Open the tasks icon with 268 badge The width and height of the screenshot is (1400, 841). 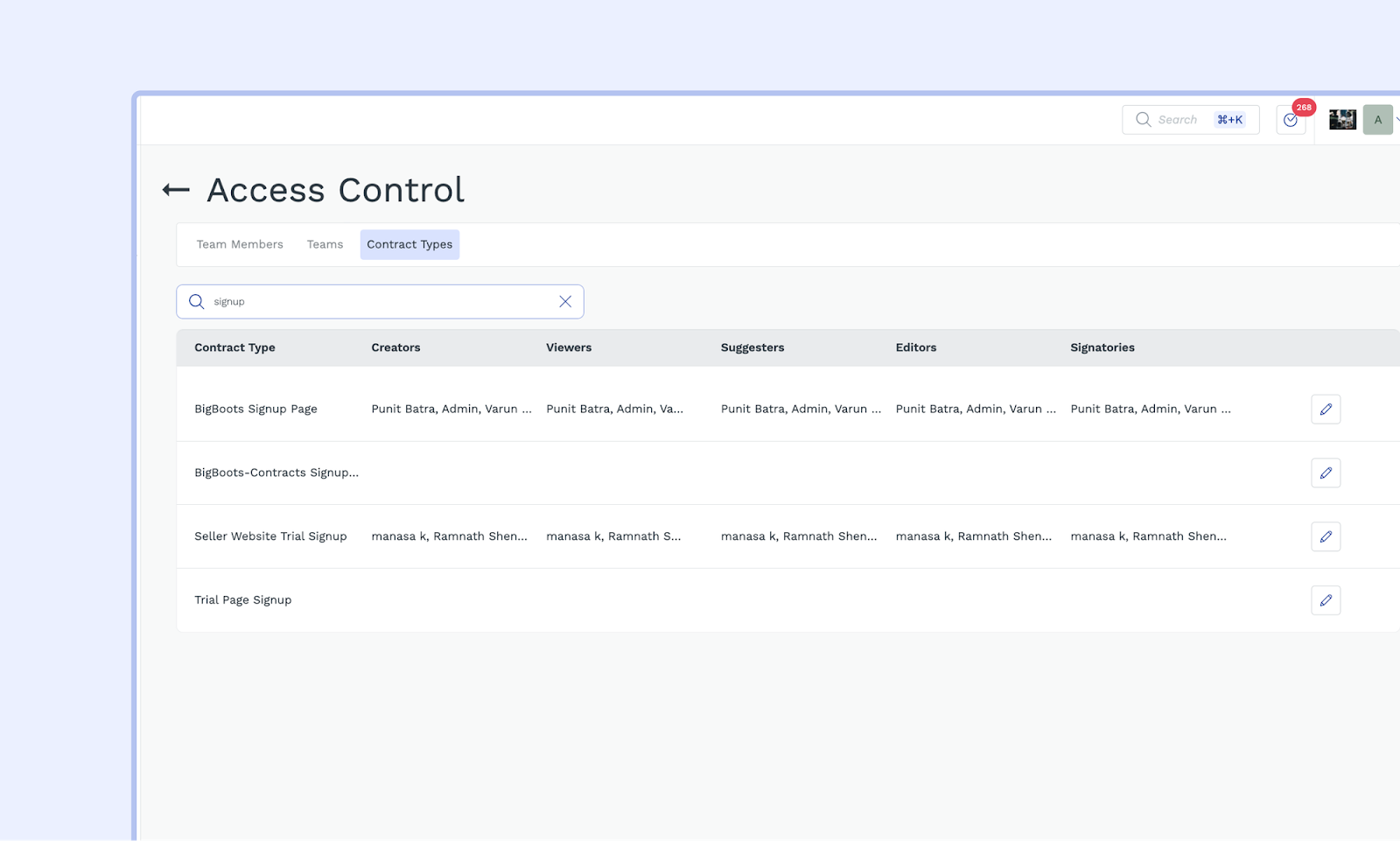tap(1291, 120)
